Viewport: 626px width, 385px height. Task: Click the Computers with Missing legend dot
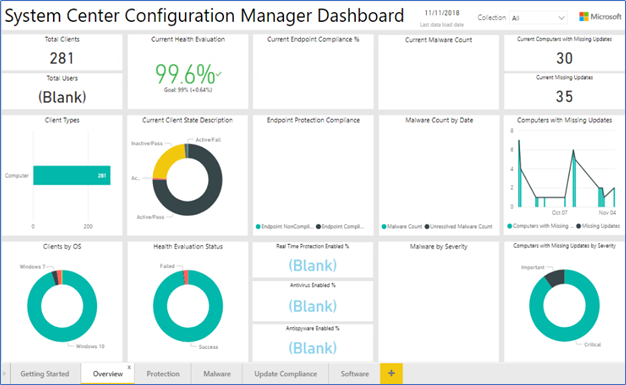pyautogui.click(x=509, y=226)
